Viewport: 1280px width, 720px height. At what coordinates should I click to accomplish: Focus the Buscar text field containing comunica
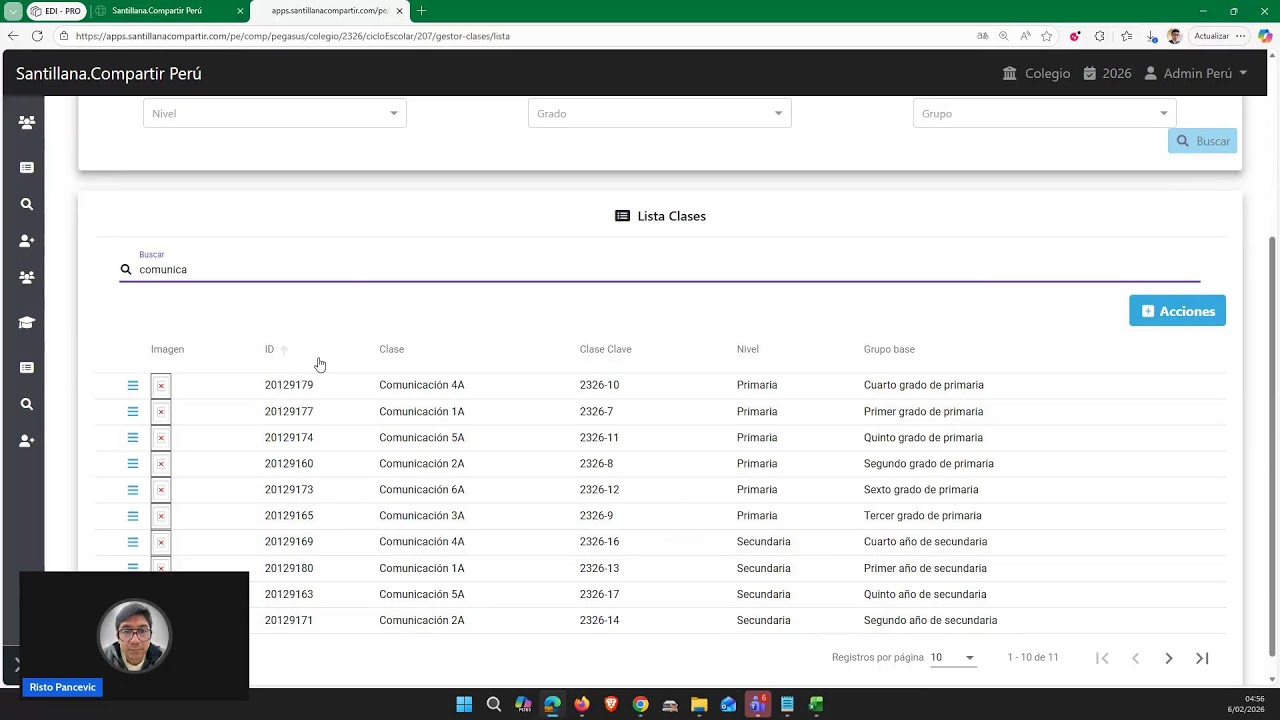point(660,270)
